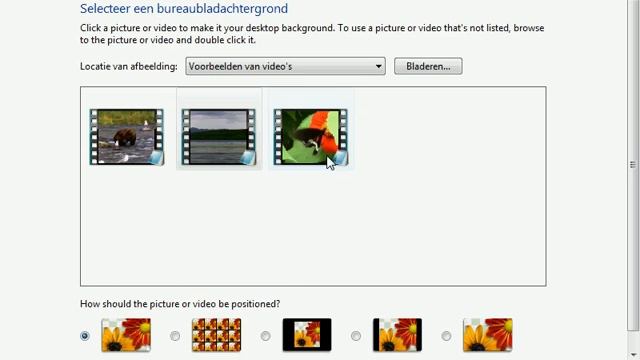Click the 'Locatie van afbeelding:' label
Screen dimensions: 640x360
[129, 67]
